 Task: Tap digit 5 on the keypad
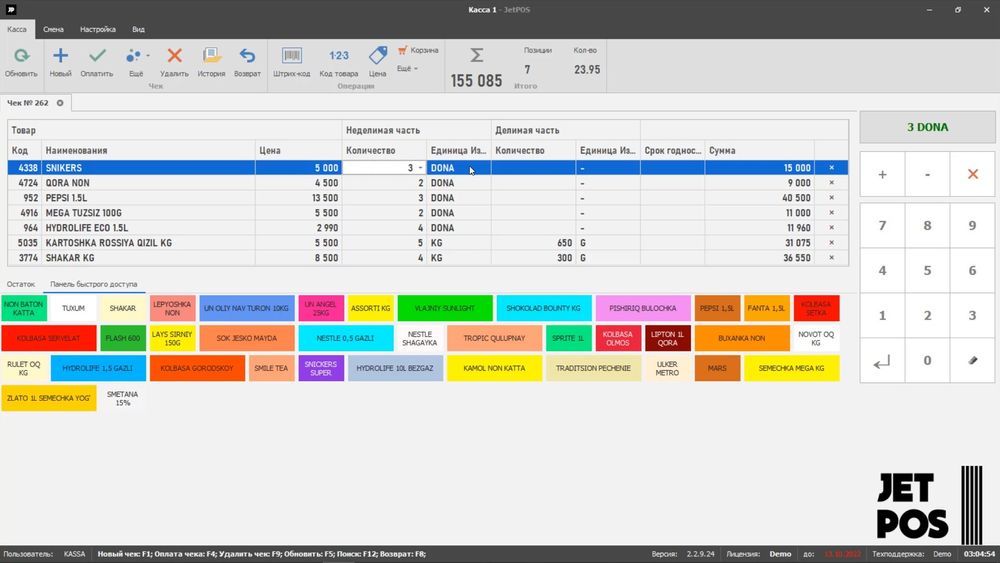[927, 270]
